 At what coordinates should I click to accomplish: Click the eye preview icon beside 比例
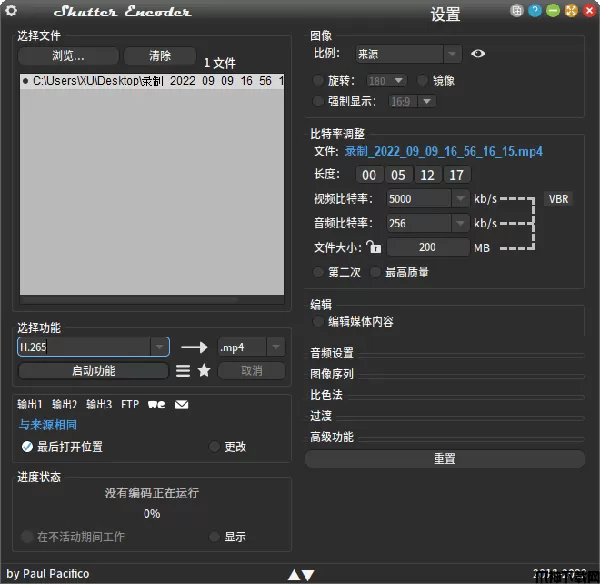478,54
